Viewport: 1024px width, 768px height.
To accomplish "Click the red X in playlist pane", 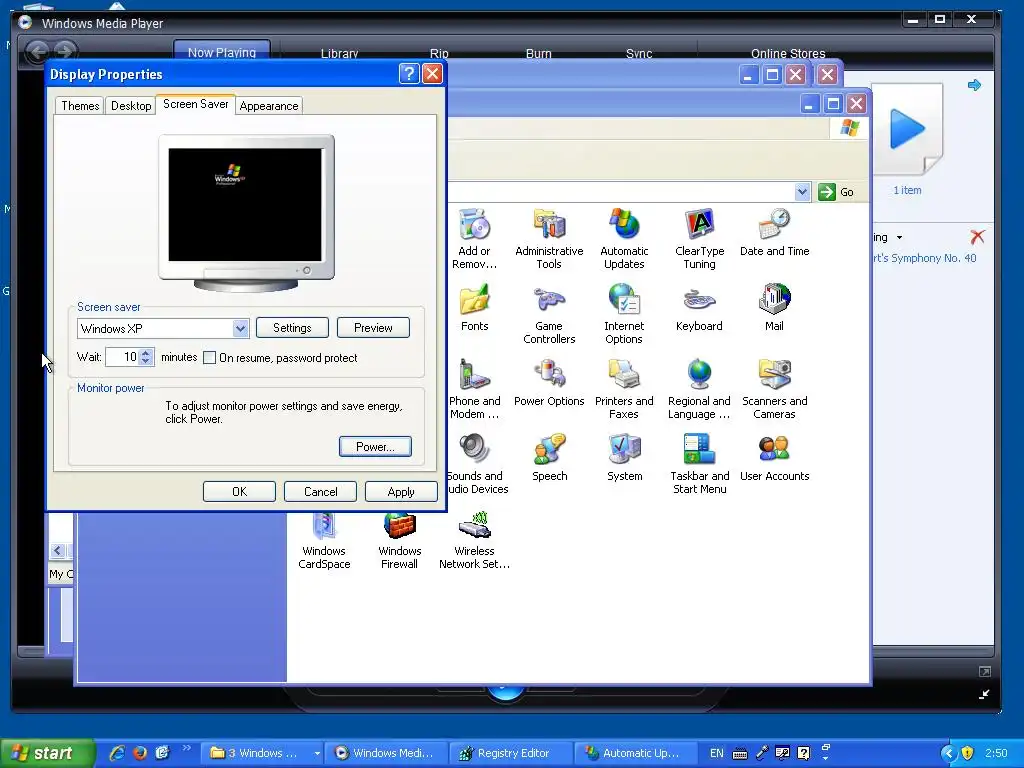I will click(x=978, y=236).
